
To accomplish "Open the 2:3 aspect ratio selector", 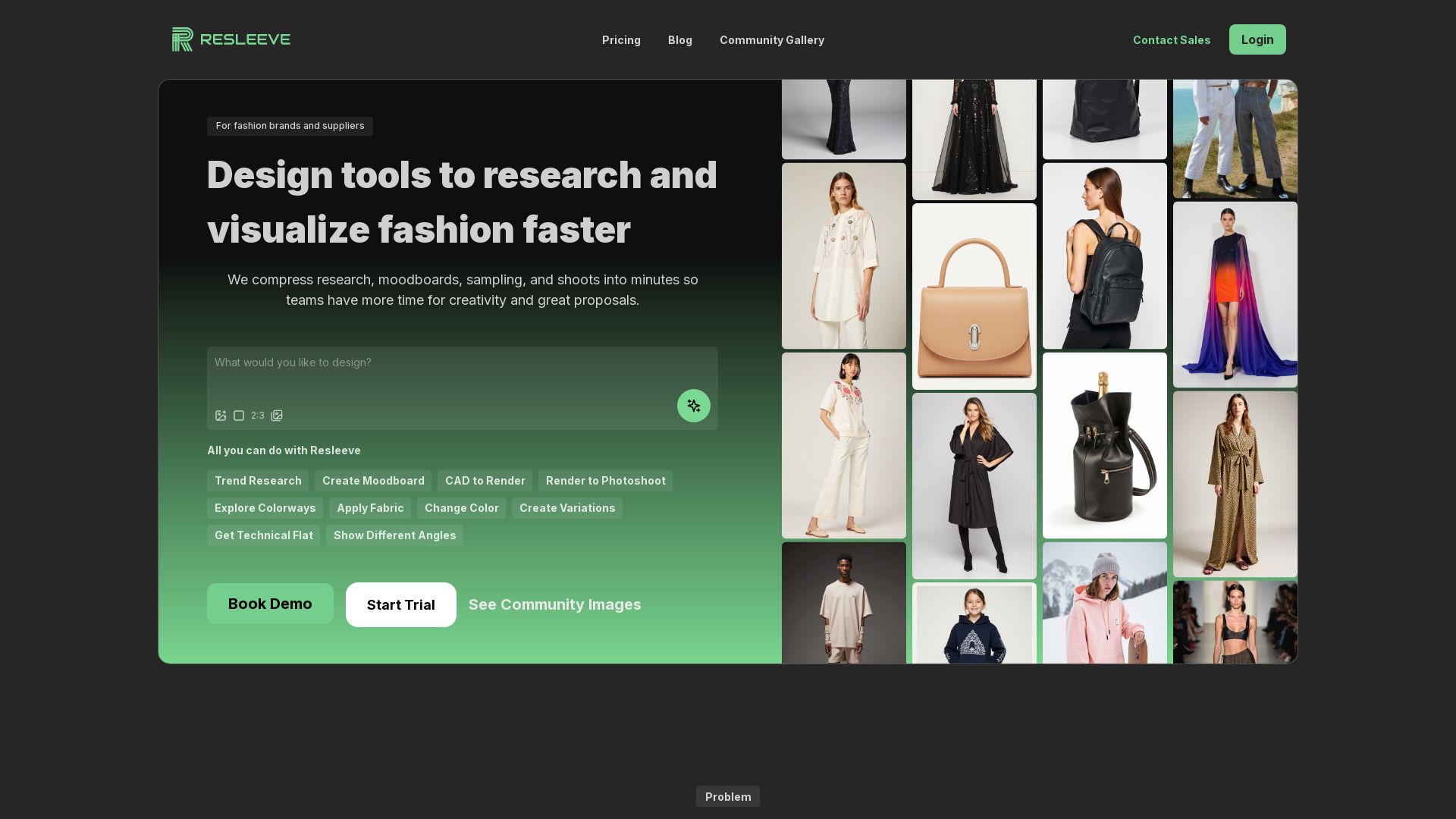I will 258,416.
